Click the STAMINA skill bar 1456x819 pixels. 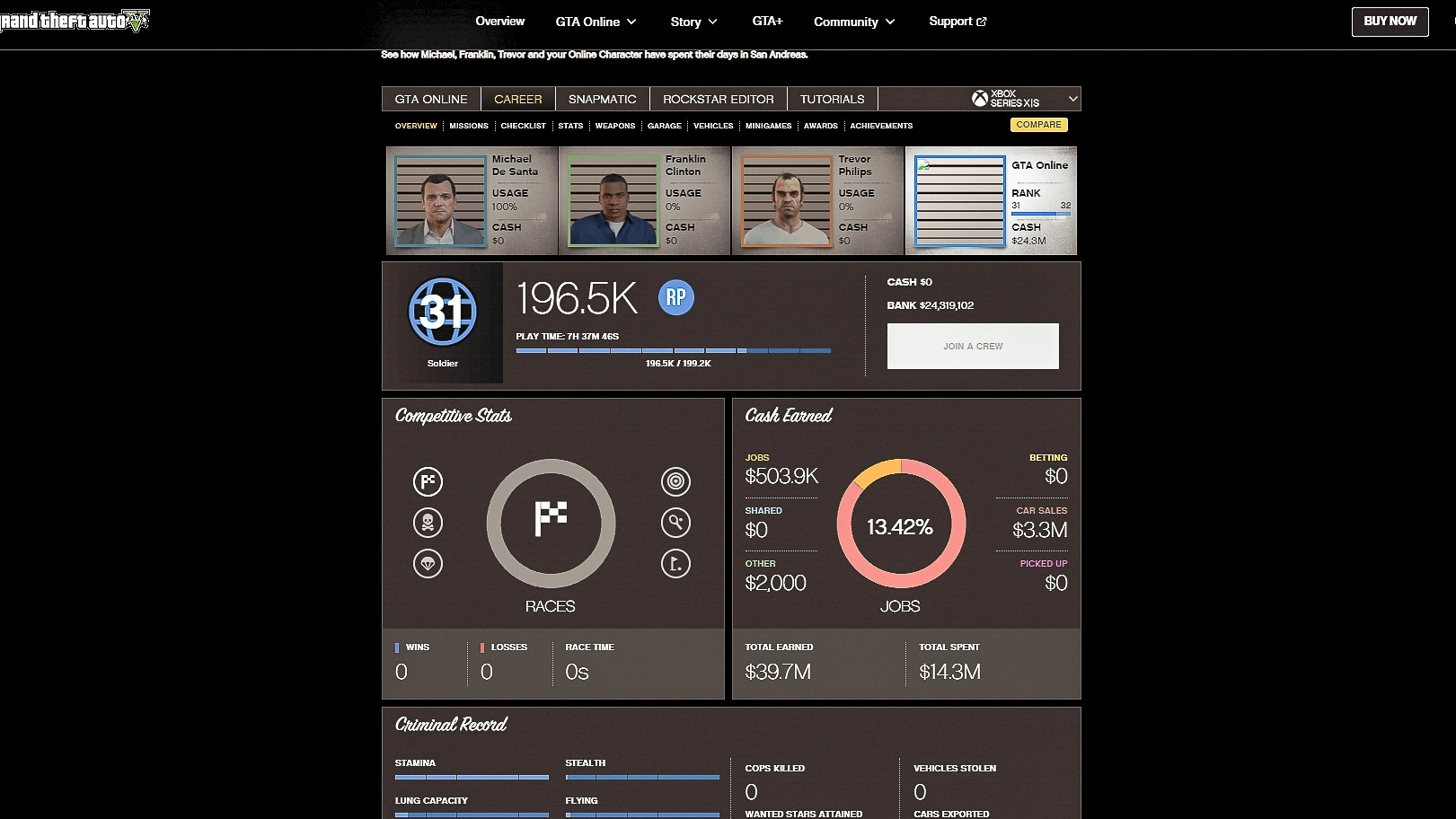[472, 777]
